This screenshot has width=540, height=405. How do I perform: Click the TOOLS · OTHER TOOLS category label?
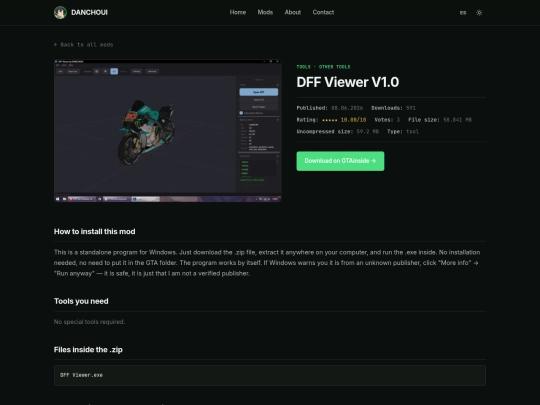323,67
